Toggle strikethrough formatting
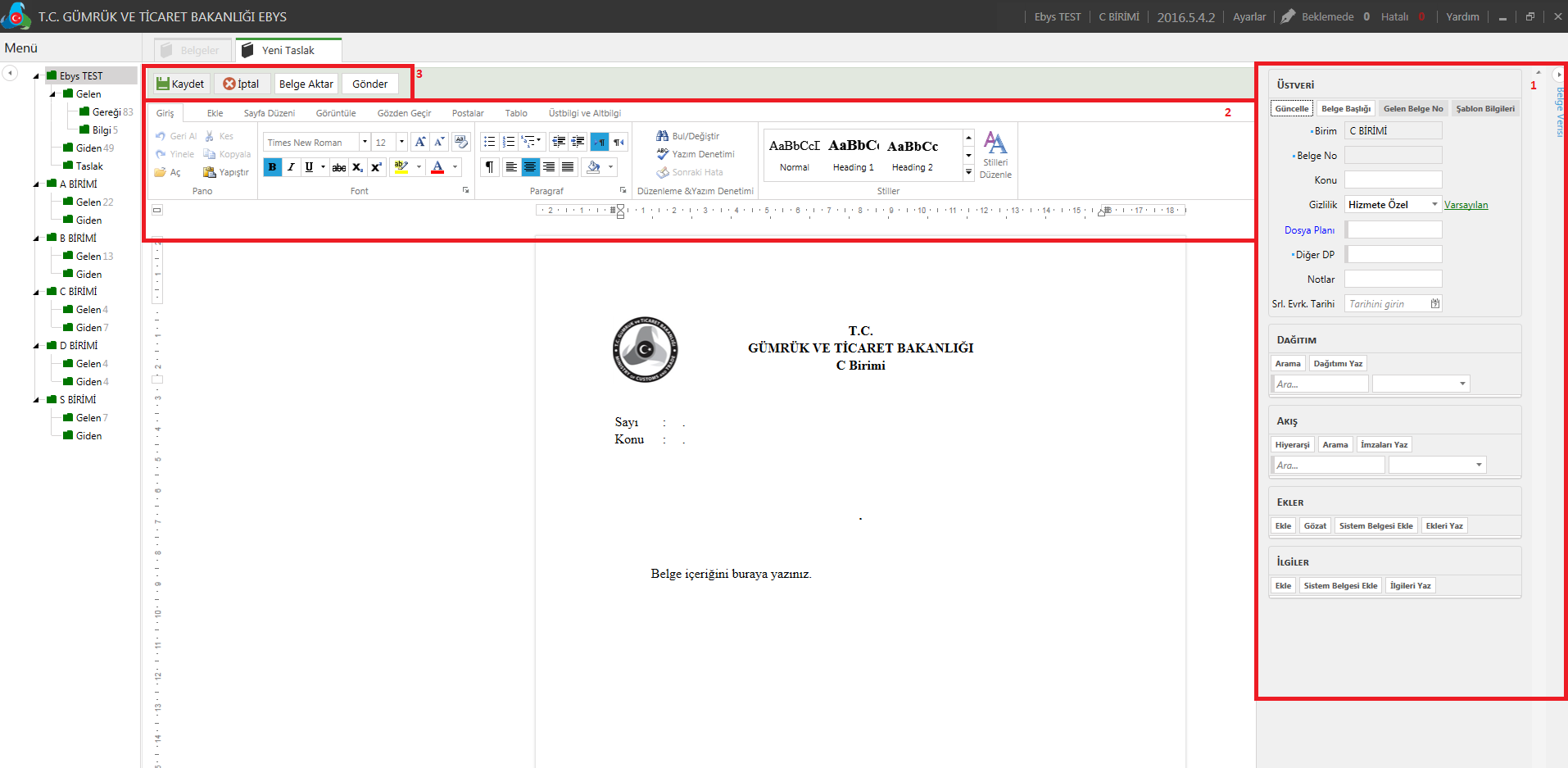The width and height of the screenshot is (1568, 768). coord(338,167)
